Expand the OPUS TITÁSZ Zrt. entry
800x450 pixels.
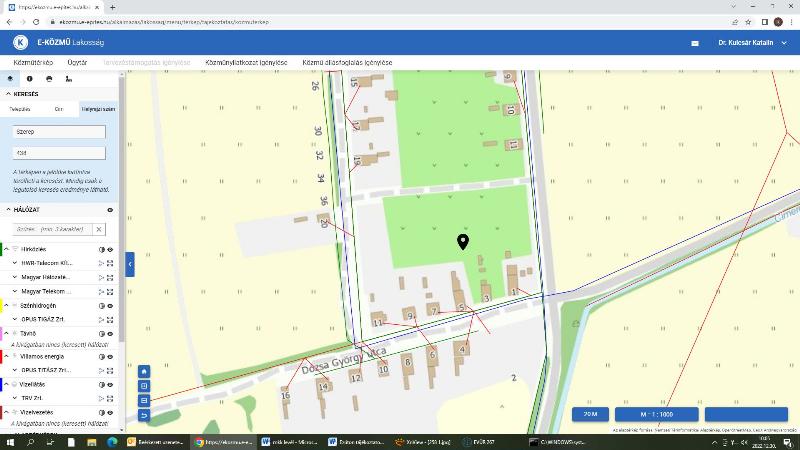pyautogui.click(x=15, y=370)
